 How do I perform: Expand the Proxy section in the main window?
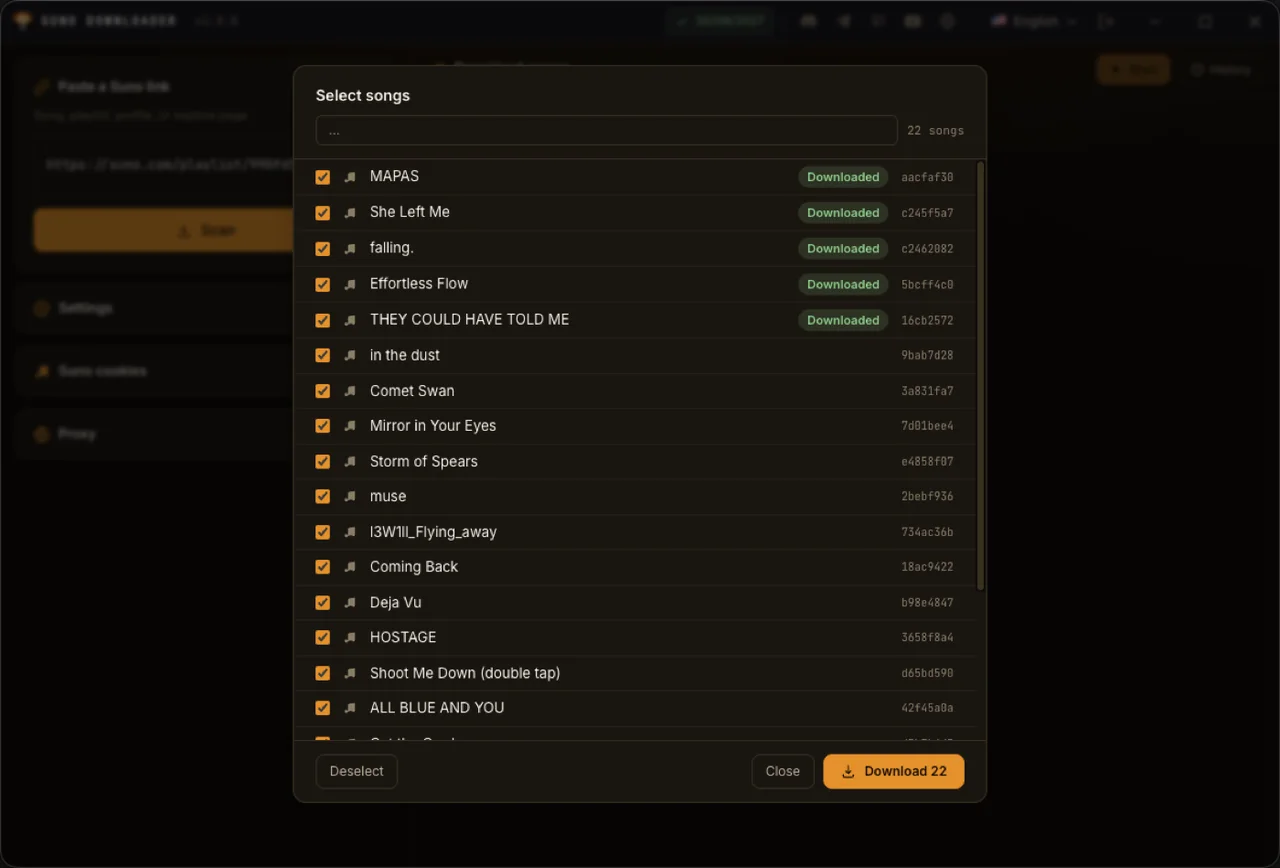tap(155, 434)
